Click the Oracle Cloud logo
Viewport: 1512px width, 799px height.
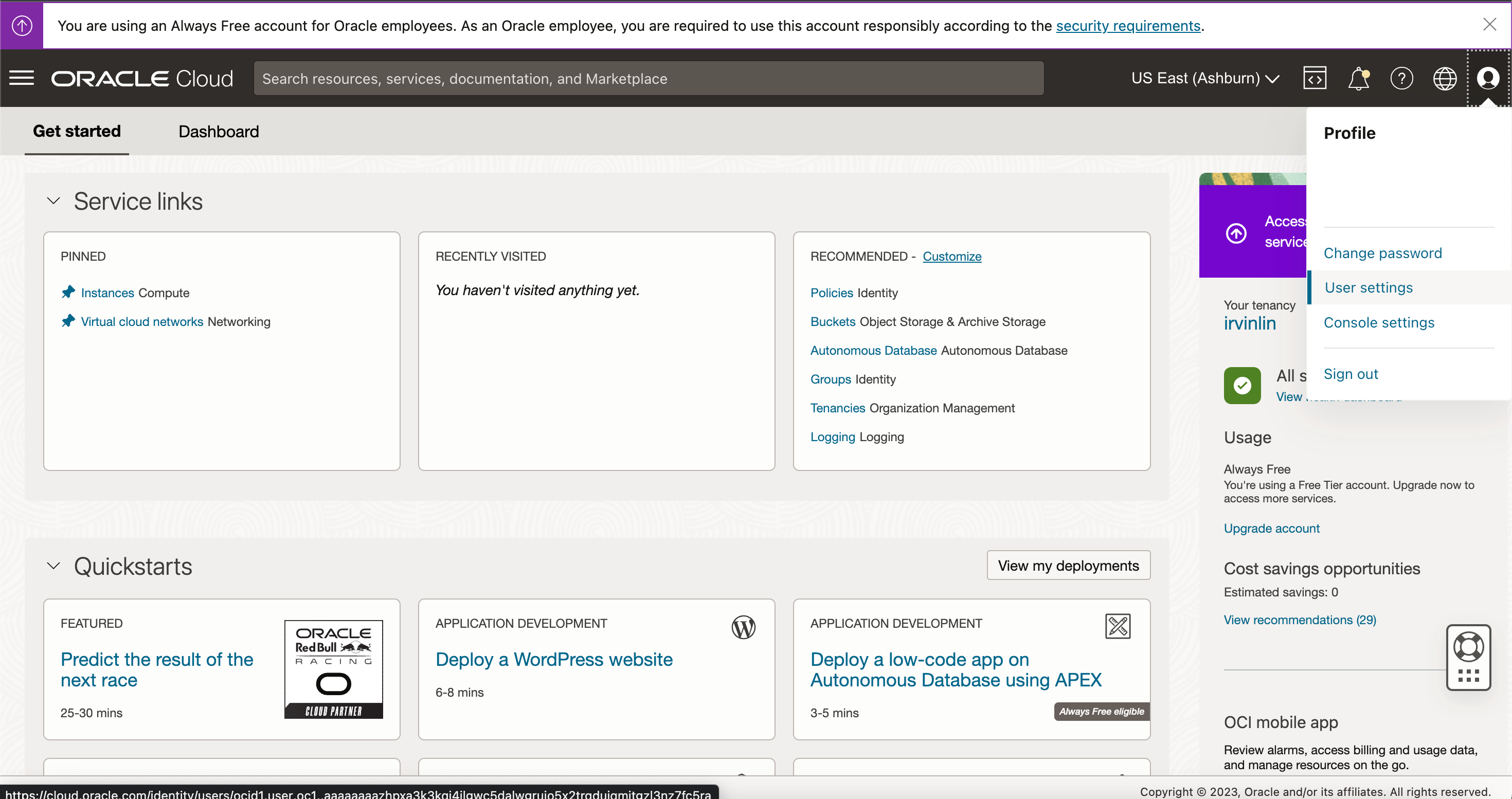142,78
